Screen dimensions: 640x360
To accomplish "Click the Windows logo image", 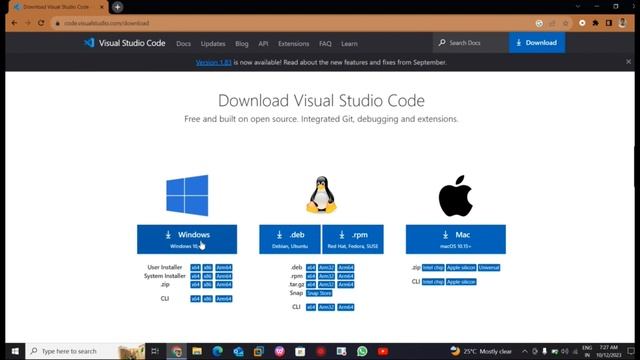I will pos(187,196).
